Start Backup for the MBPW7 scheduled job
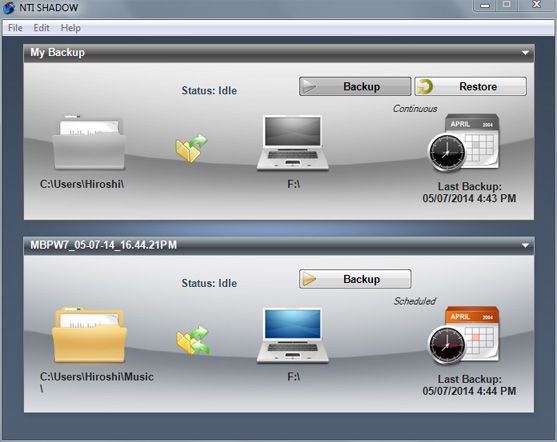The height and width of the screenshot is (442, 557). pyautogui.click(x=355, y=279)
